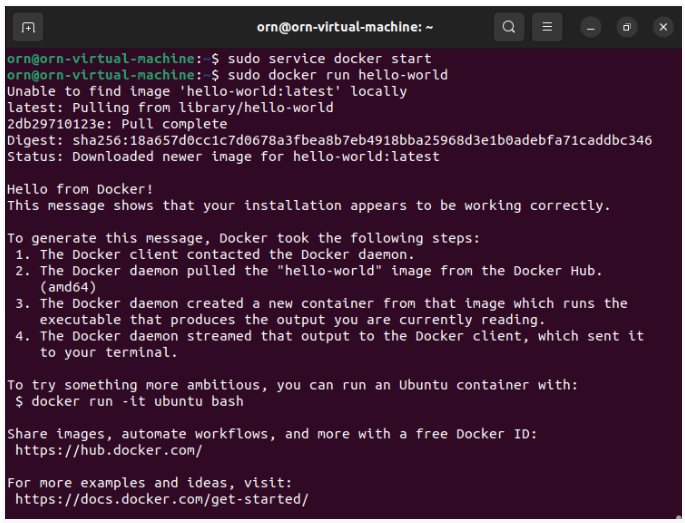Close the terminal window
The image size is (685, 523).
(x=663, y=27)
